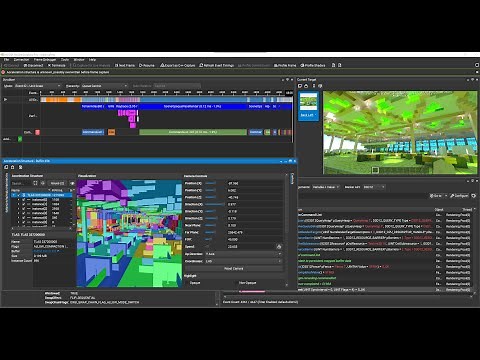Toggle checkbox of third instance row
The width and height of the screenshot is (480, 360).
pos(24,209)
